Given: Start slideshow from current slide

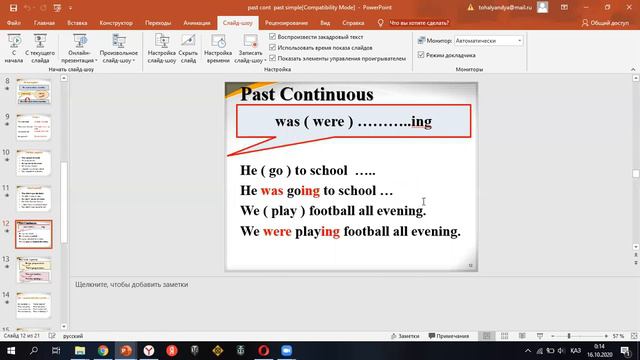Looking at the screenshot, I should click(40, 48).
